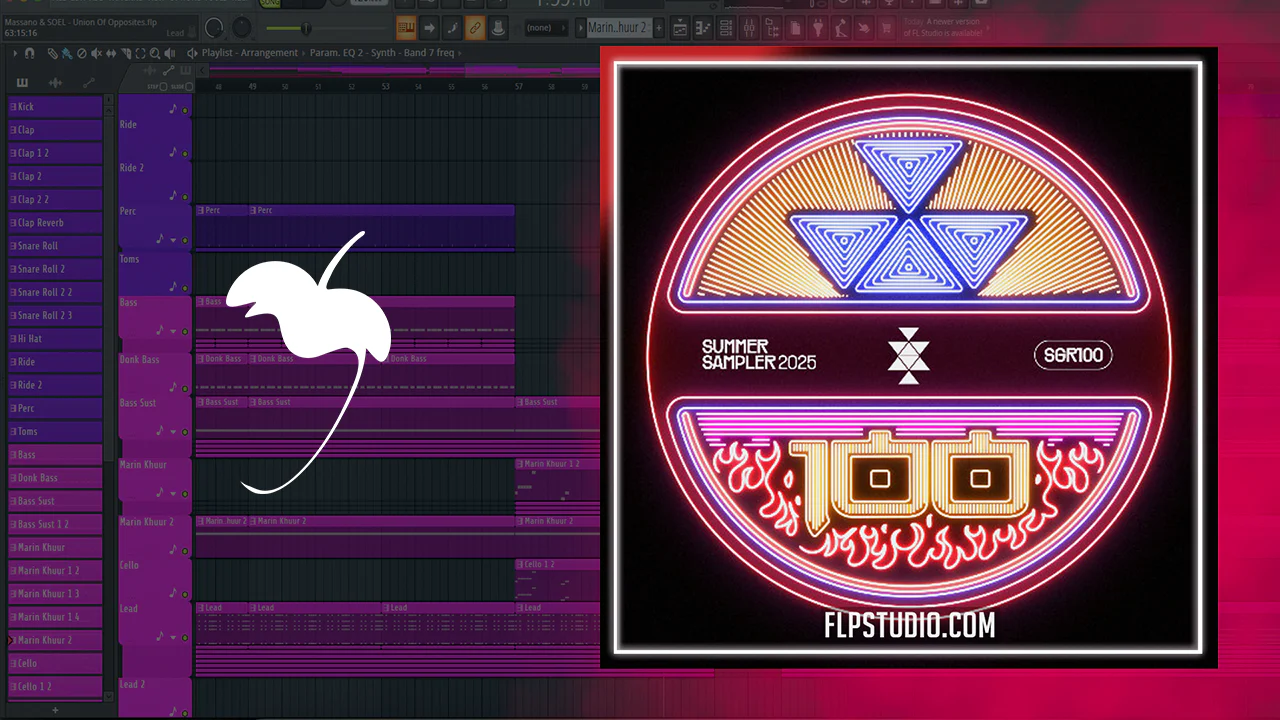Toggle snap magnet in the playlist toolbar
The height and width of the screenshot is (720, 1280).
pos(29,53)
